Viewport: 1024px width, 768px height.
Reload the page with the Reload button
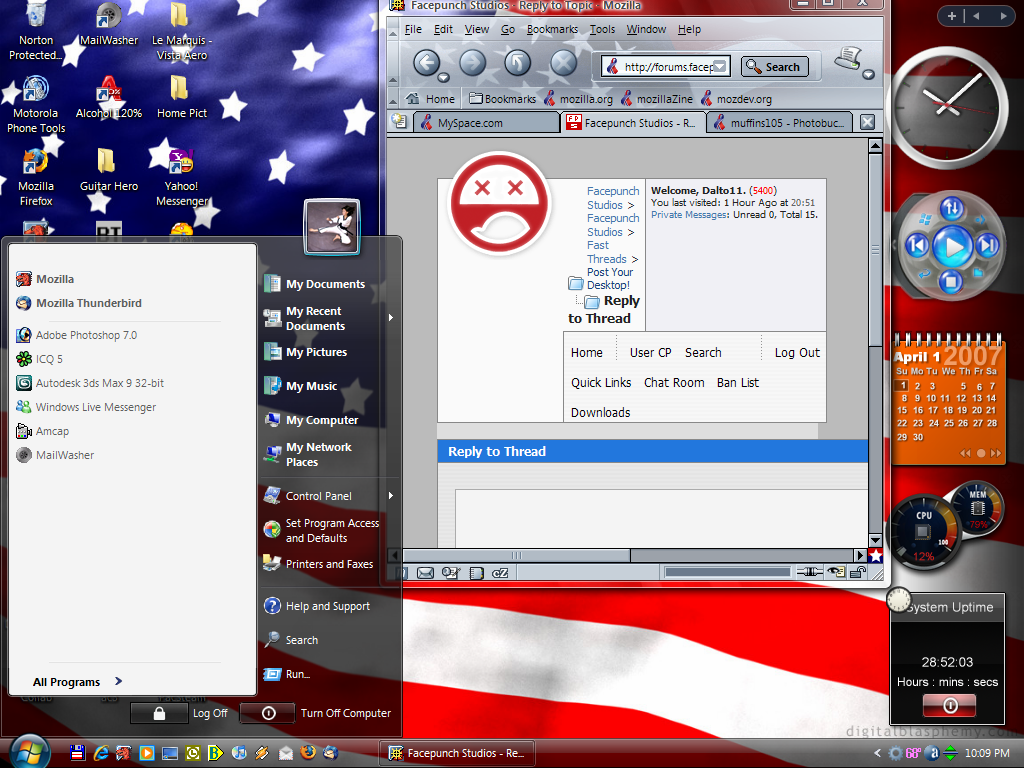[517, 63]
